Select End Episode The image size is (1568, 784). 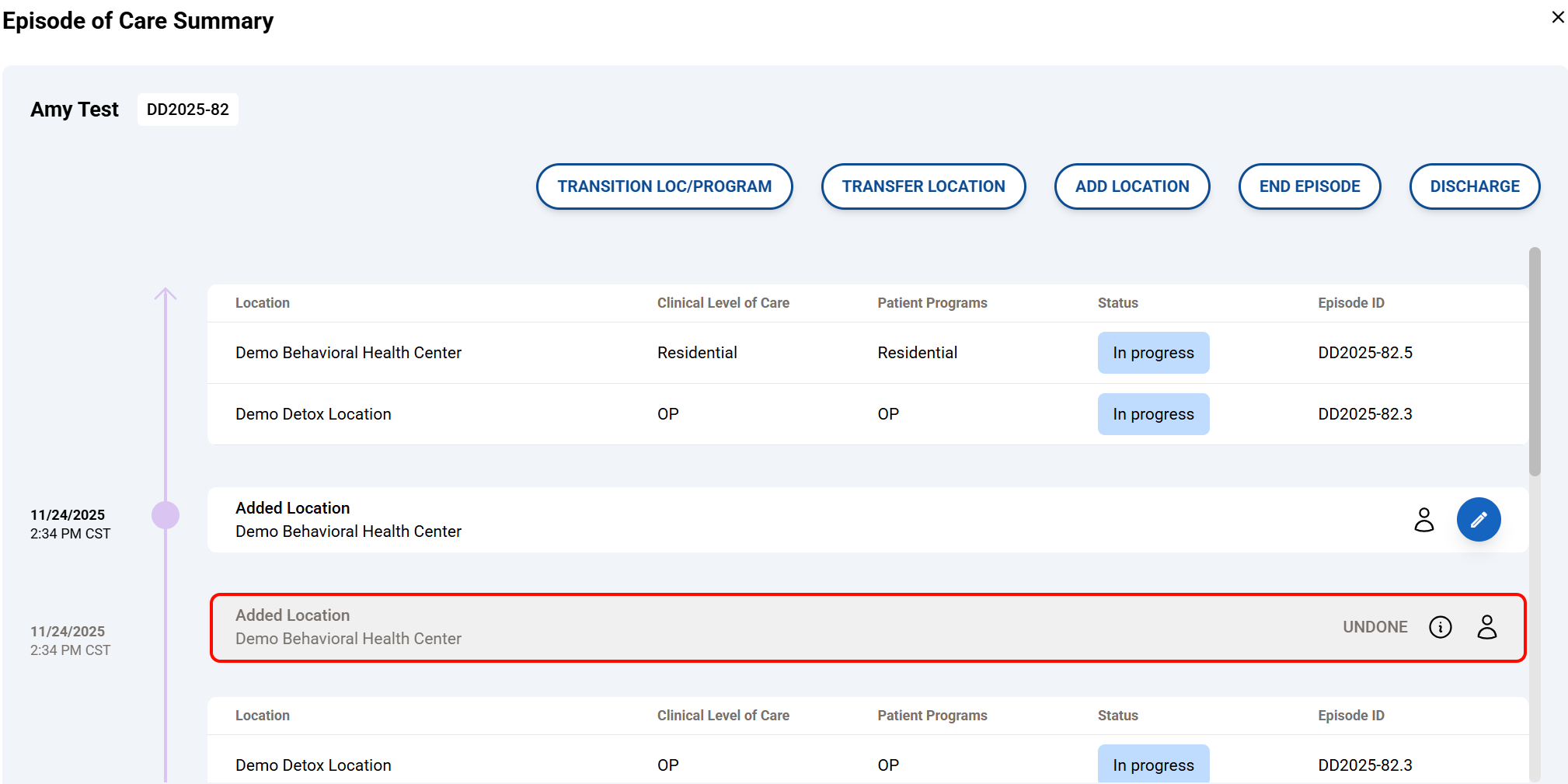pos(1308,186)
